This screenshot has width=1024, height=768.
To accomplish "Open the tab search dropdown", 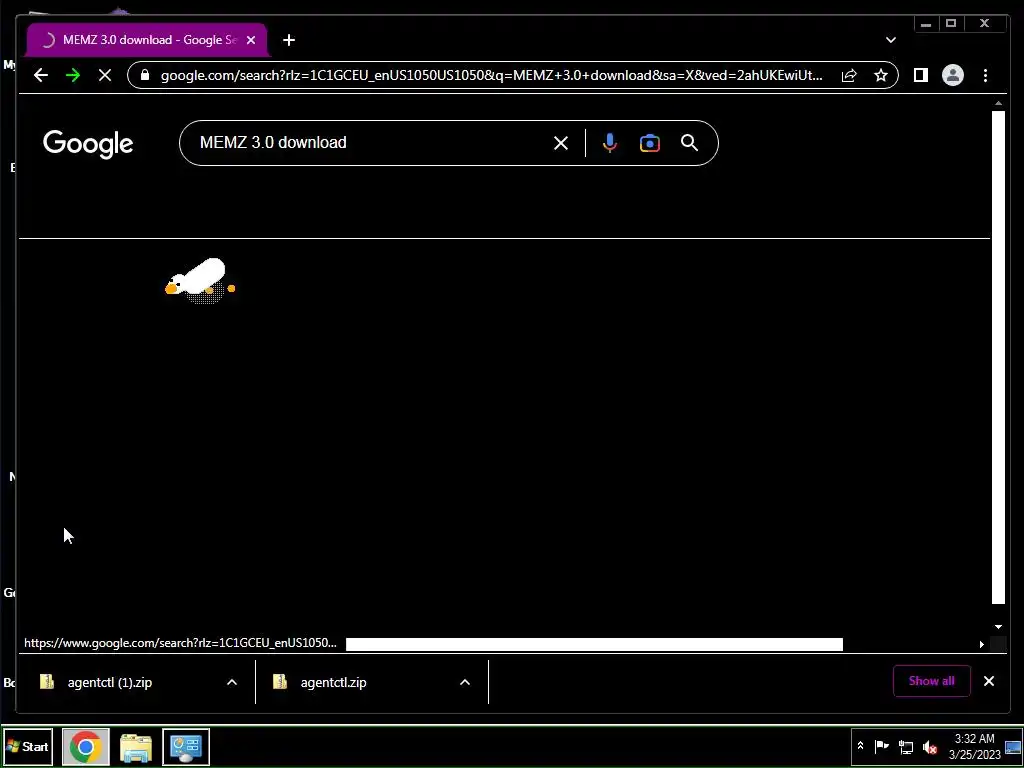I will 891,40.
